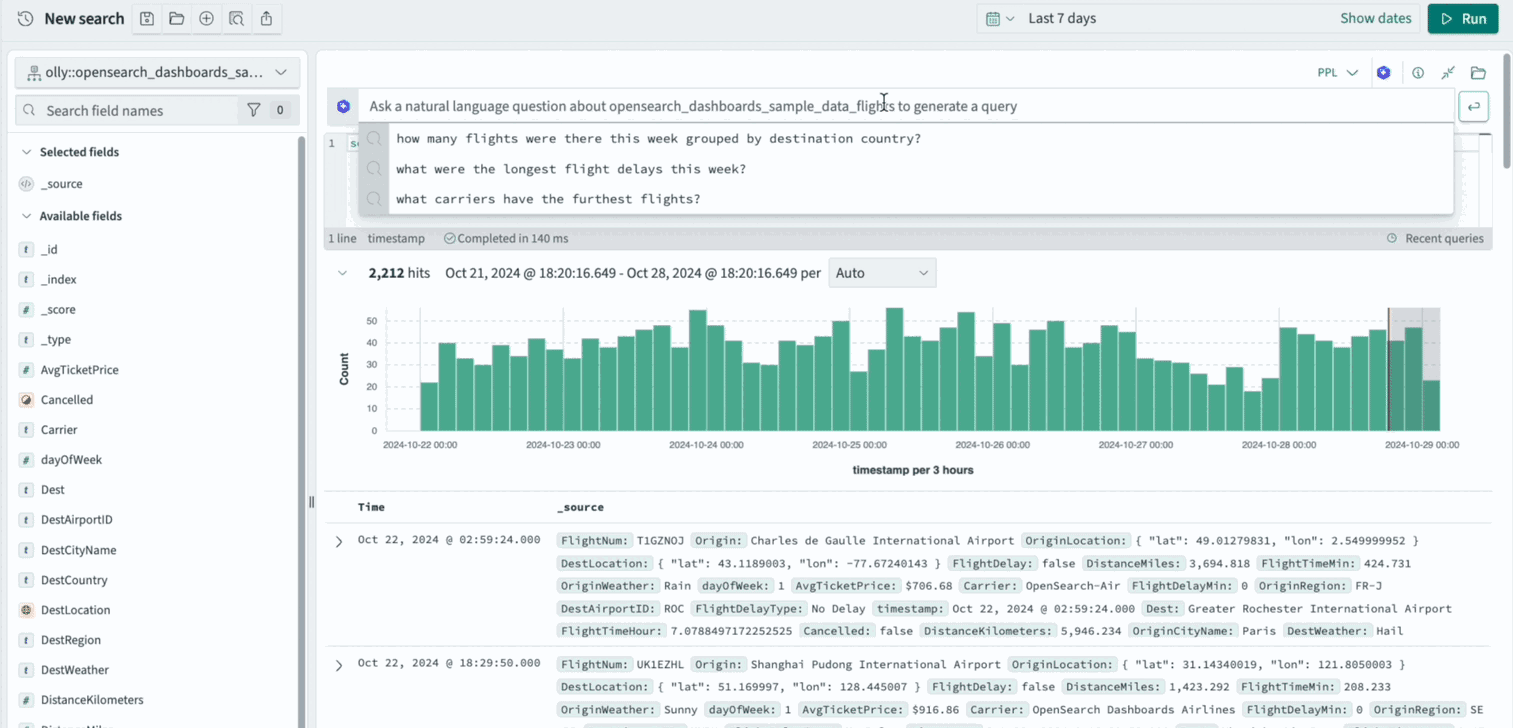The height and width of the screenshot is (728, 1513).
Task: Toggle the histogram chart visibility chevron
Action: click(x=342, y=273)
